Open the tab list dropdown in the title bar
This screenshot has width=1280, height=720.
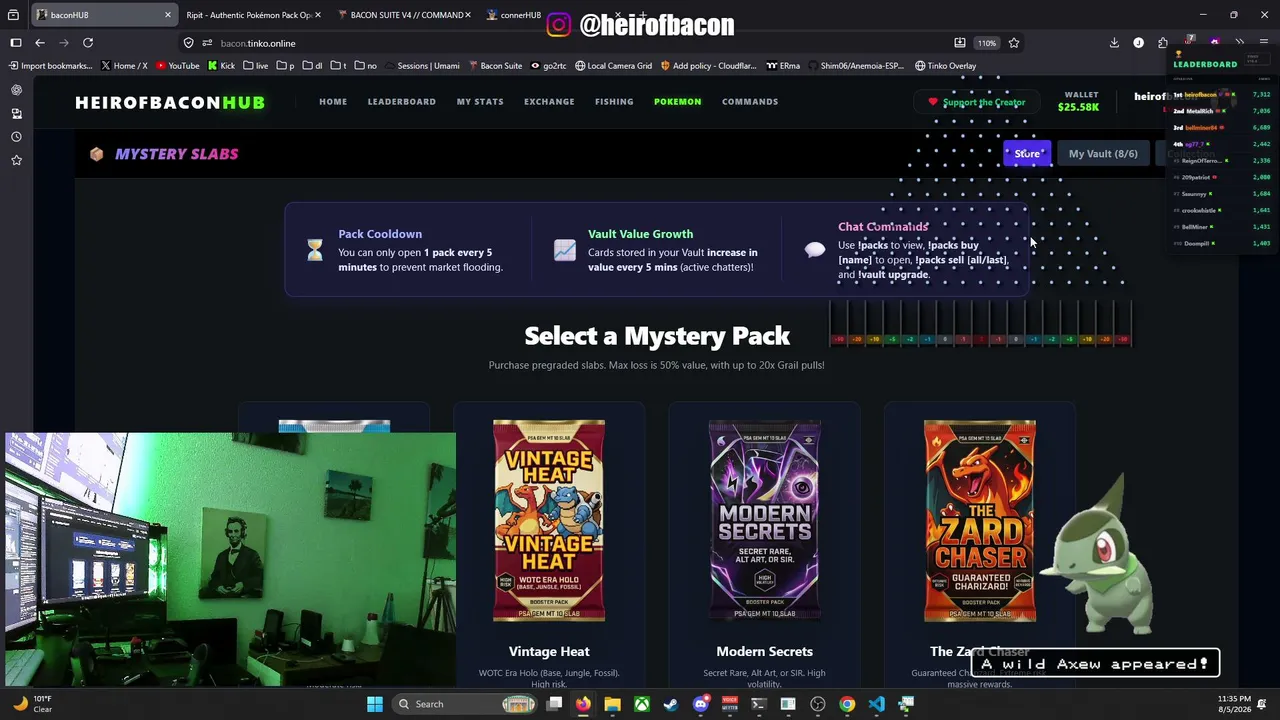pos(13,15)
